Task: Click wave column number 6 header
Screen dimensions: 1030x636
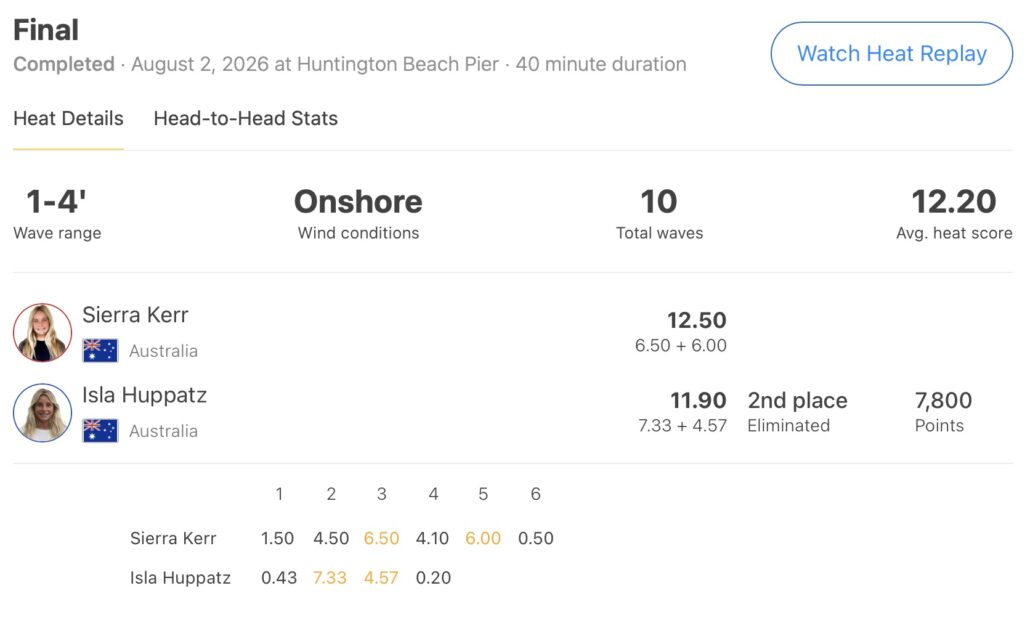Action: 535,494
